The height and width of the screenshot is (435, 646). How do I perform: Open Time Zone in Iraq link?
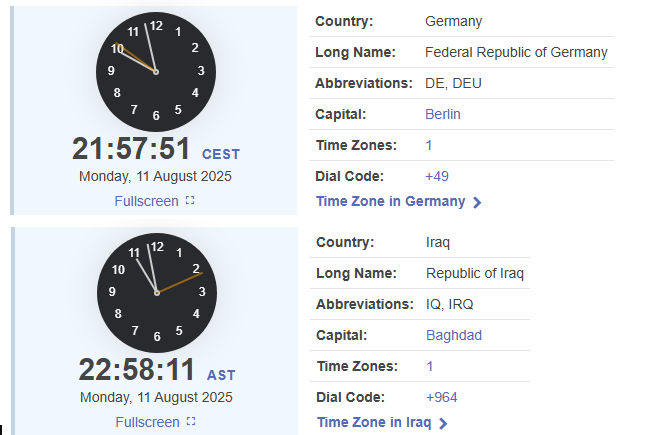coord(374,422)
